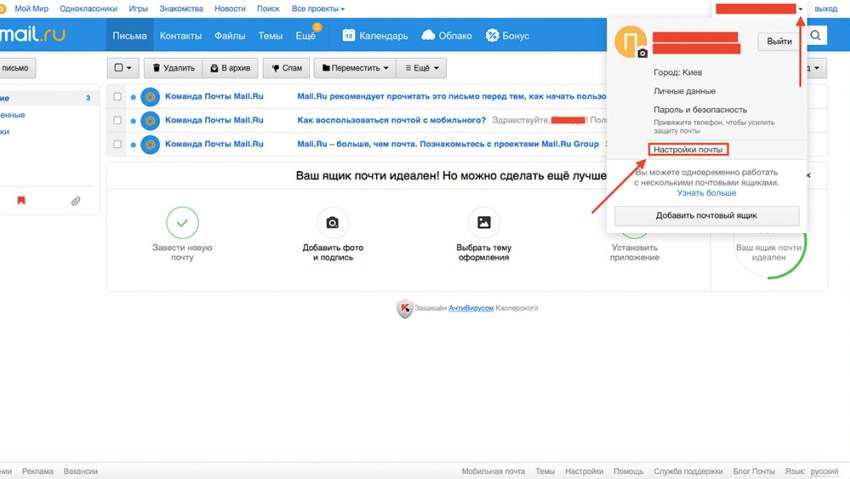Viewport: 850px width, 479px height.
Task: Open the Все проекты dropdown
Action: click(318, 9)
